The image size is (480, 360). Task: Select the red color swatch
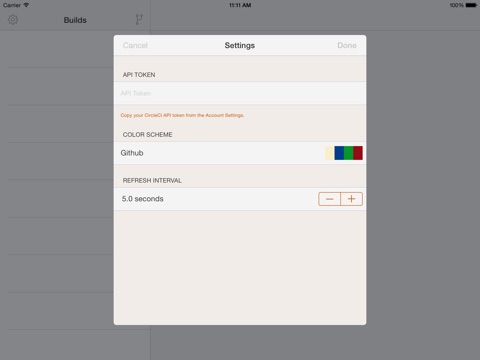click(x=358, y=153)
